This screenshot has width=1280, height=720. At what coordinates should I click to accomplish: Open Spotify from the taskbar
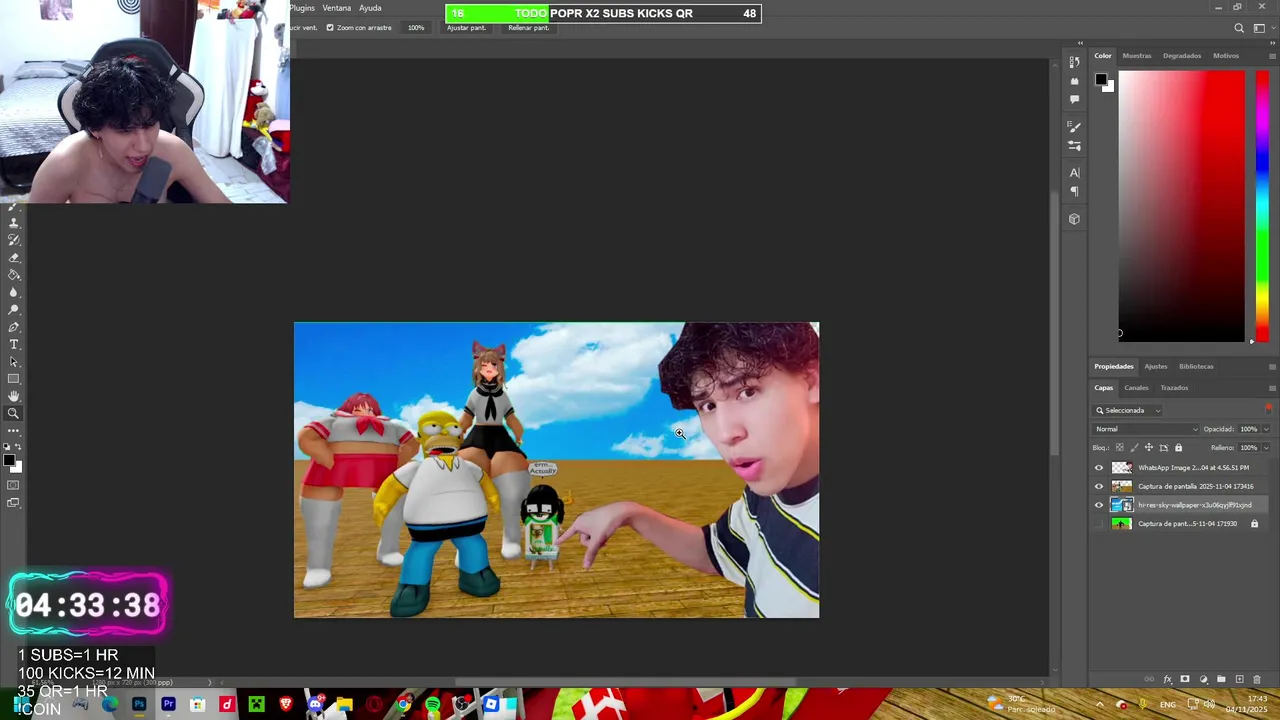[432, 705]
